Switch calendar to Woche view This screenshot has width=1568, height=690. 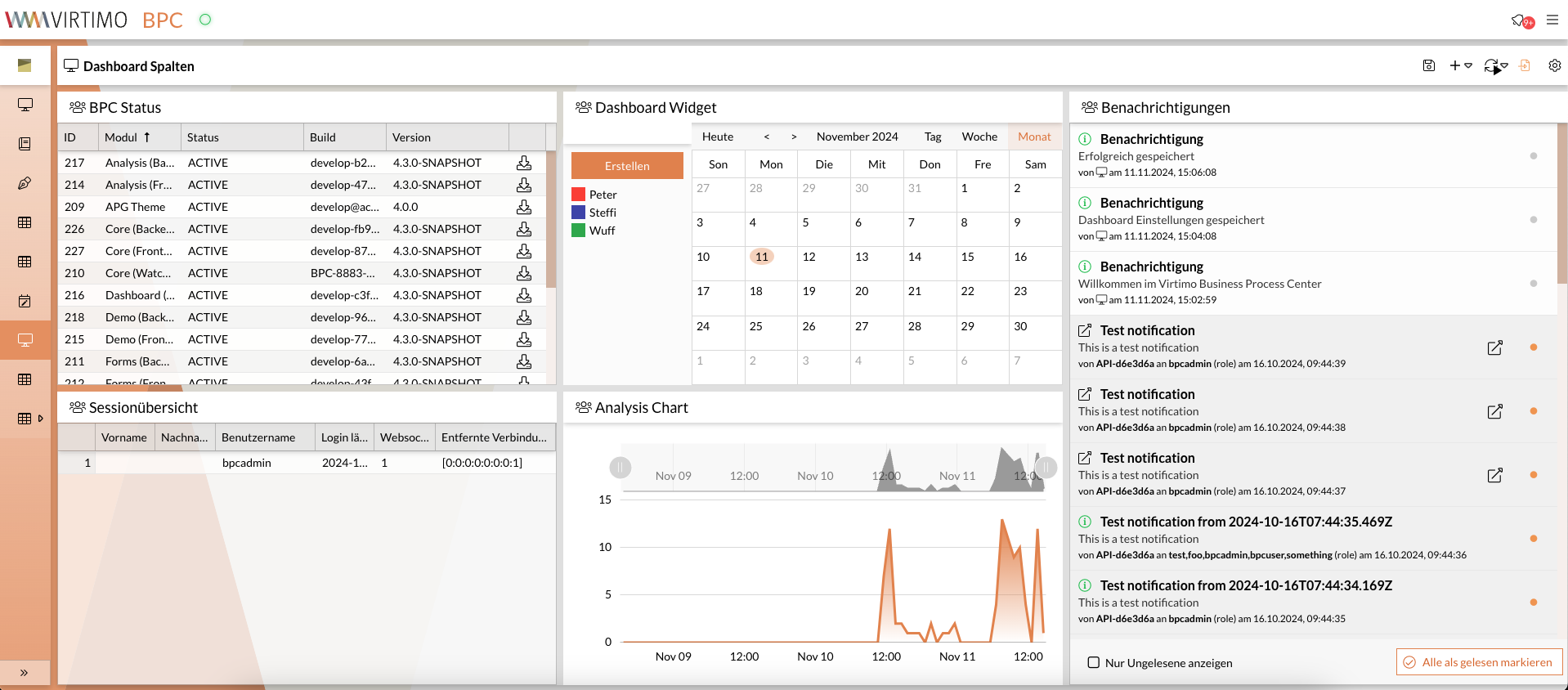(x=979, y=137)
